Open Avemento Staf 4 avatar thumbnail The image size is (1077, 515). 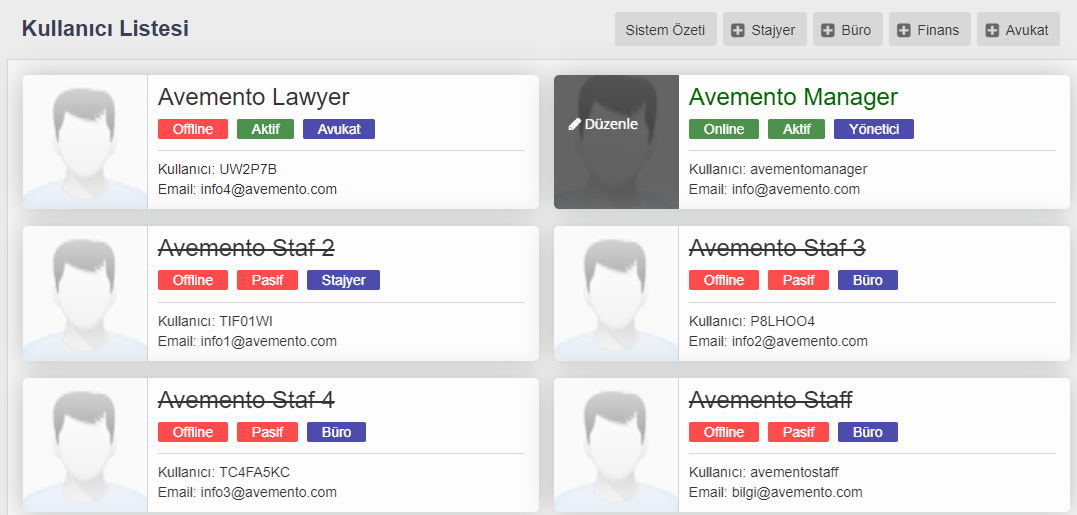85,445
